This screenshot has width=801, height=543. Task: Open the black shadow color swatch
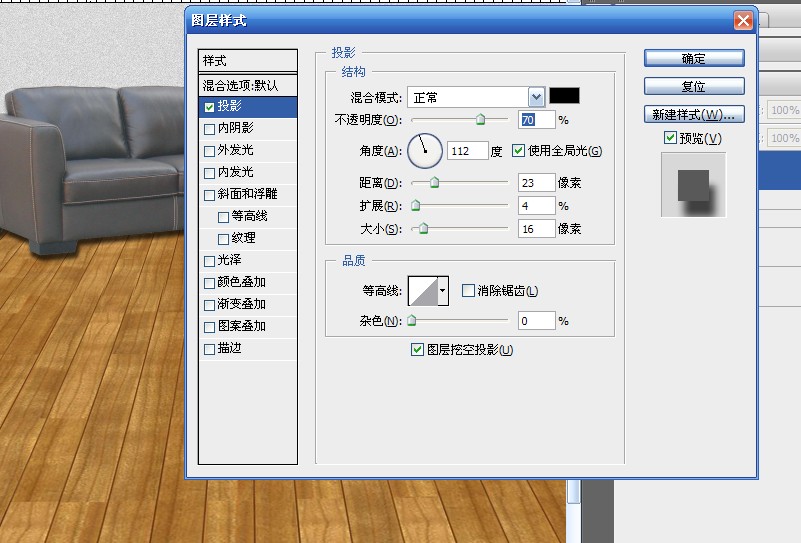(x=564, y=96)
